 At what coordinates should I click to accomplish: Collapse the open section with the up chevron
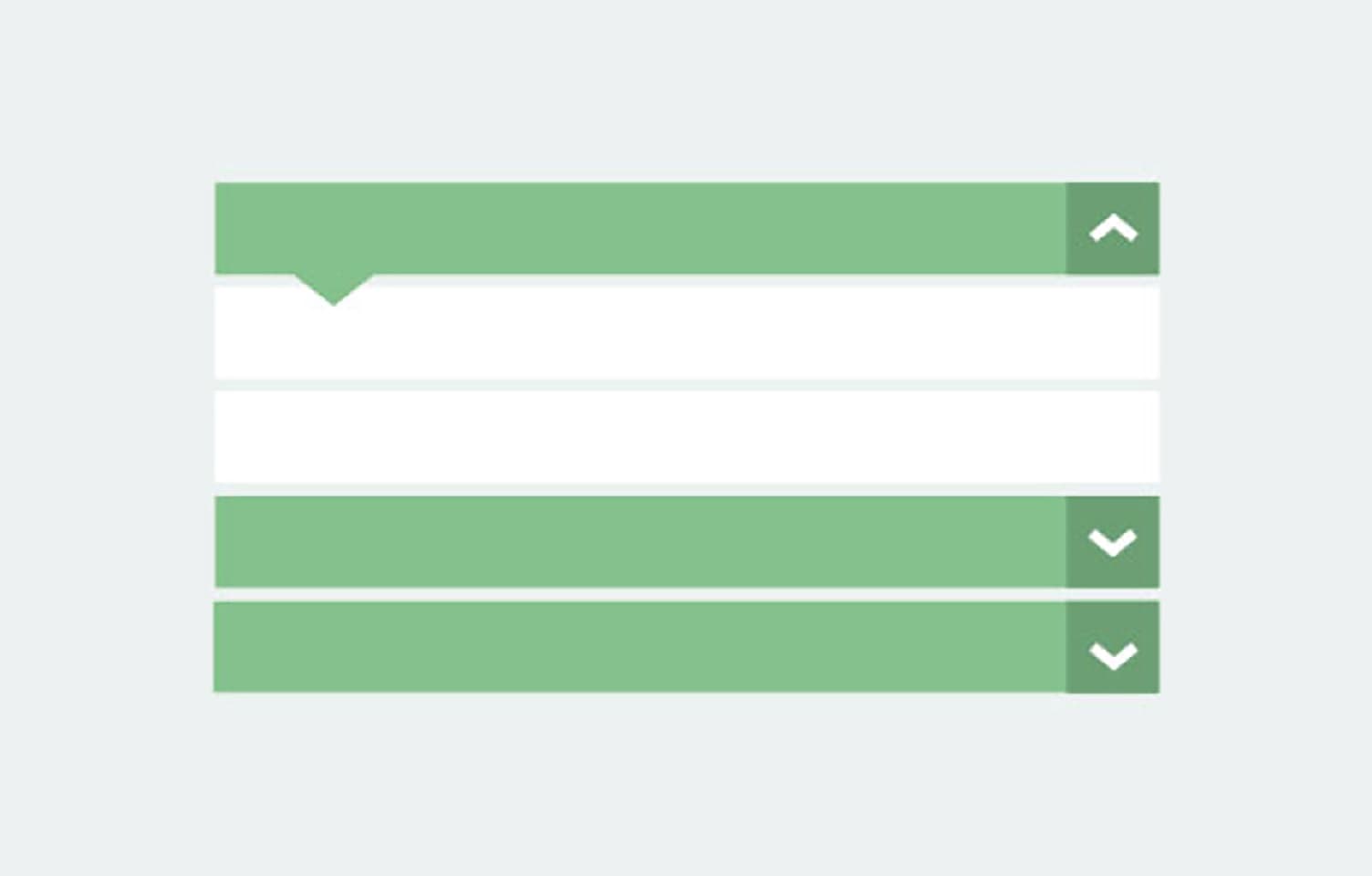(1113, 228)
